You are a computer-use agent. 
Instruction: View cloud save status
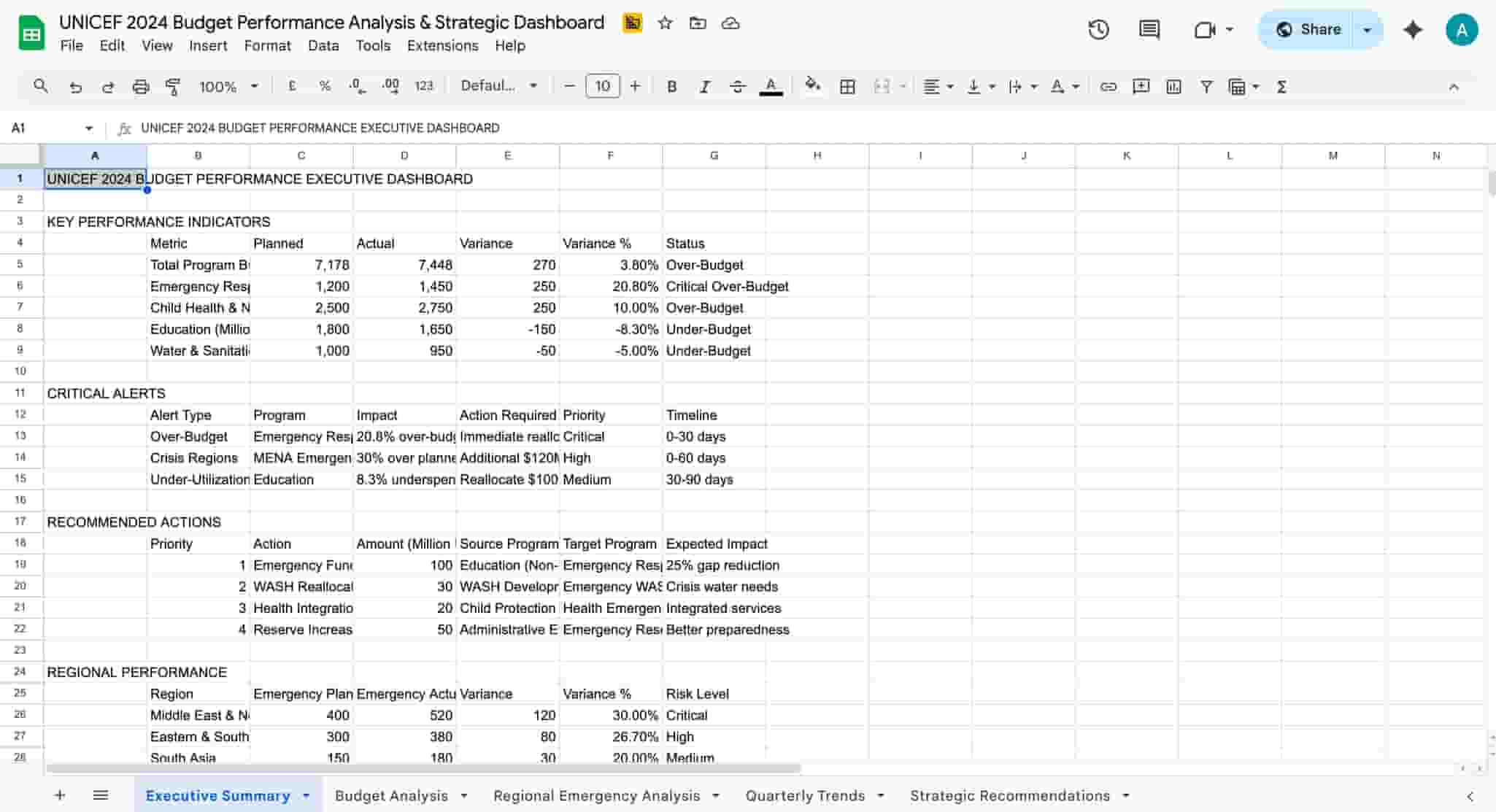pos(730,23)
